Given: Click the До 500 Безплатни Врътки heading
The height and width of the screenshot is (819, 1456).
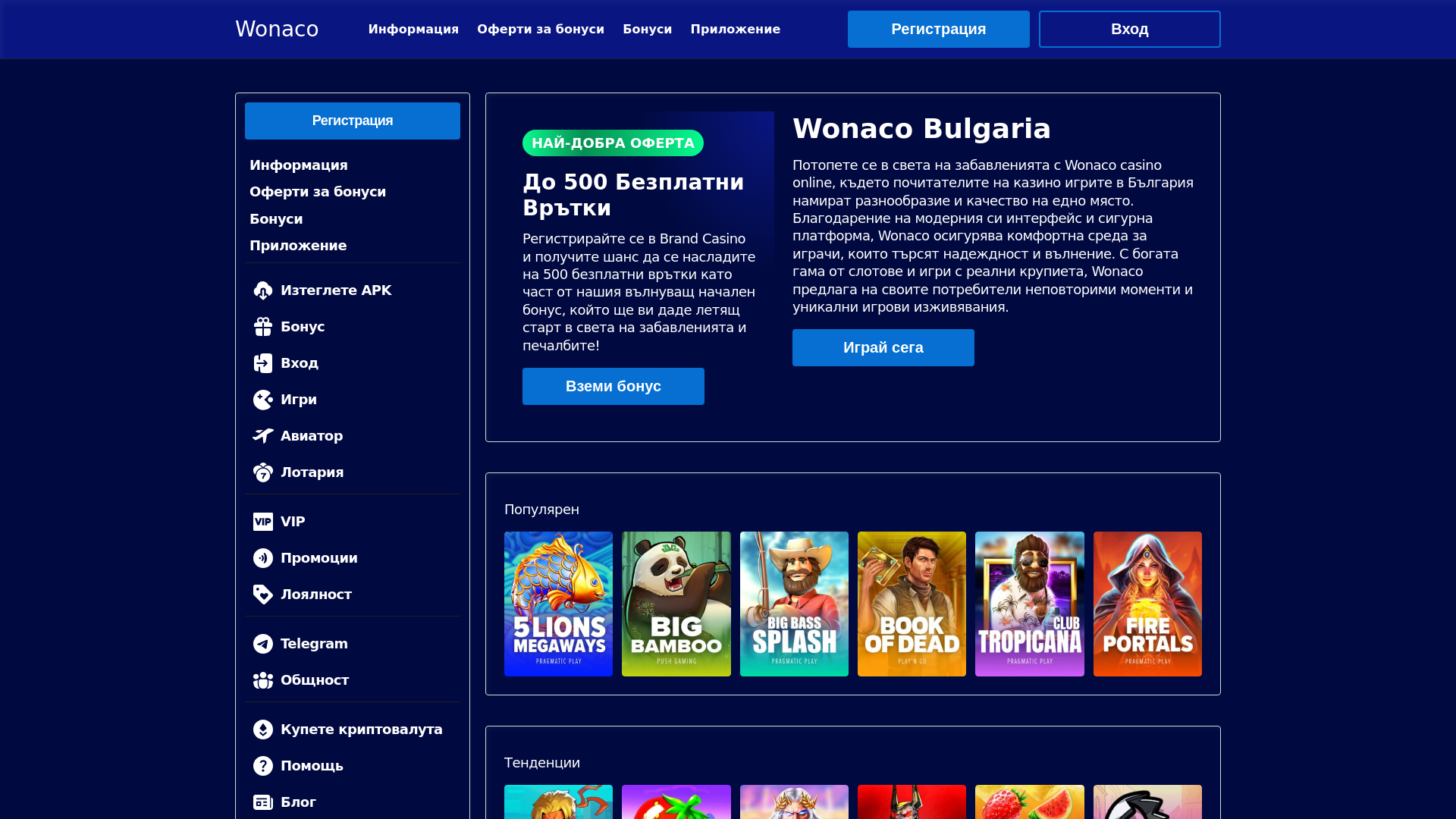Looking at the screenshot, I should point(633,195).
